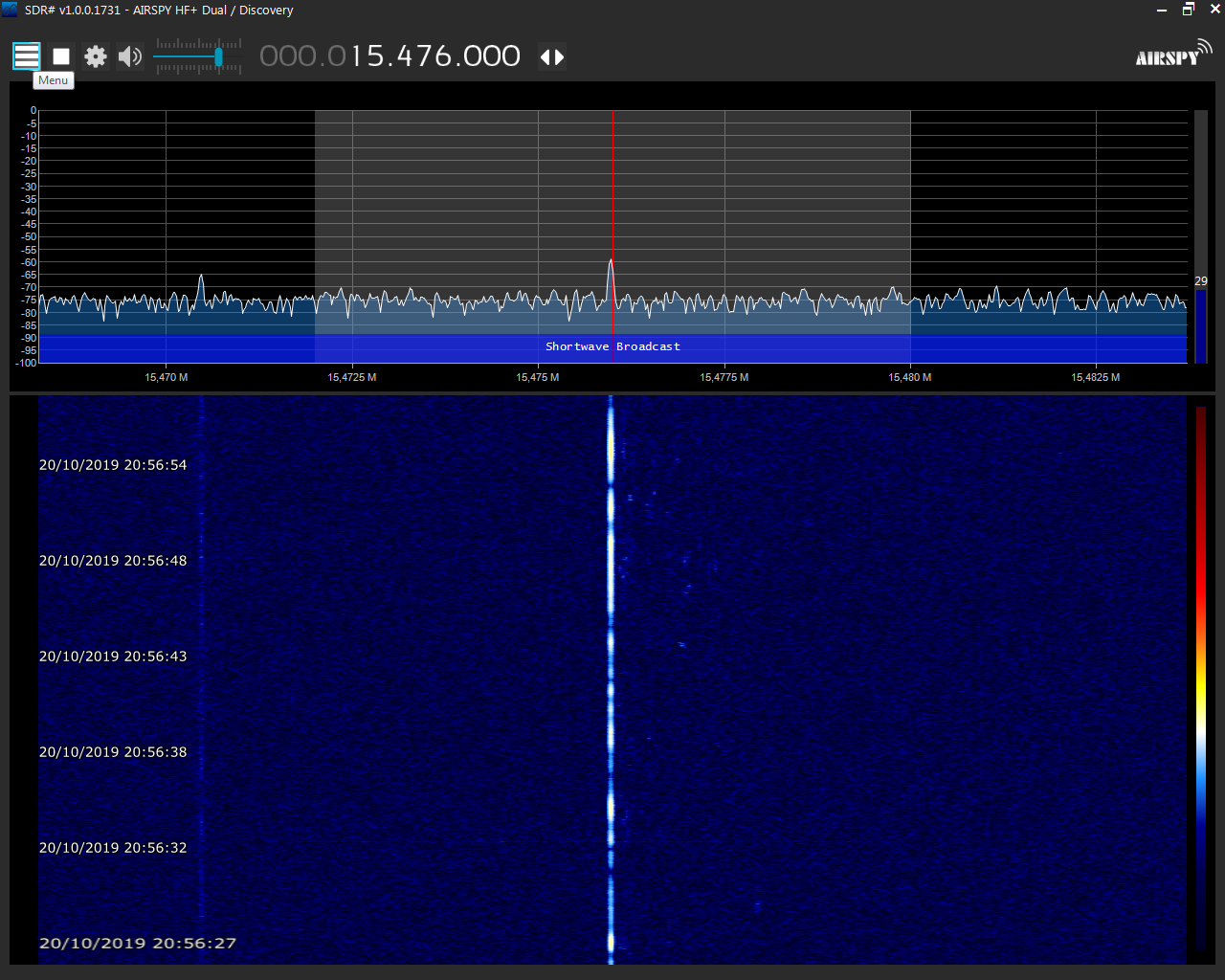Image resolution: width=1225 pixels, height=980 pixels.
Task: Click the waterfall timestamp 20:56:32
Action: point(113,848)
